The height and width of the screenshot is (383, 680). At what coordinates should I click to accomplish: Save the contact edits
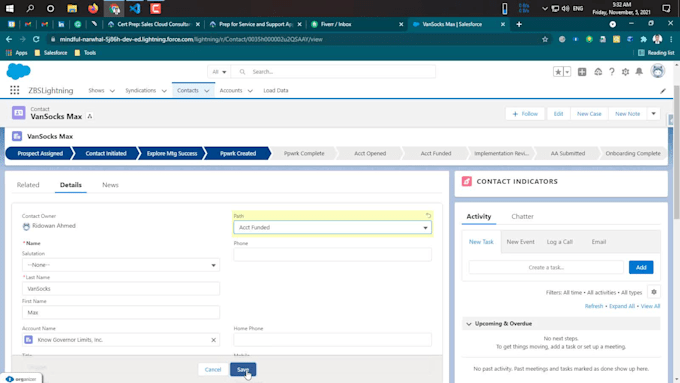[243, 370]
